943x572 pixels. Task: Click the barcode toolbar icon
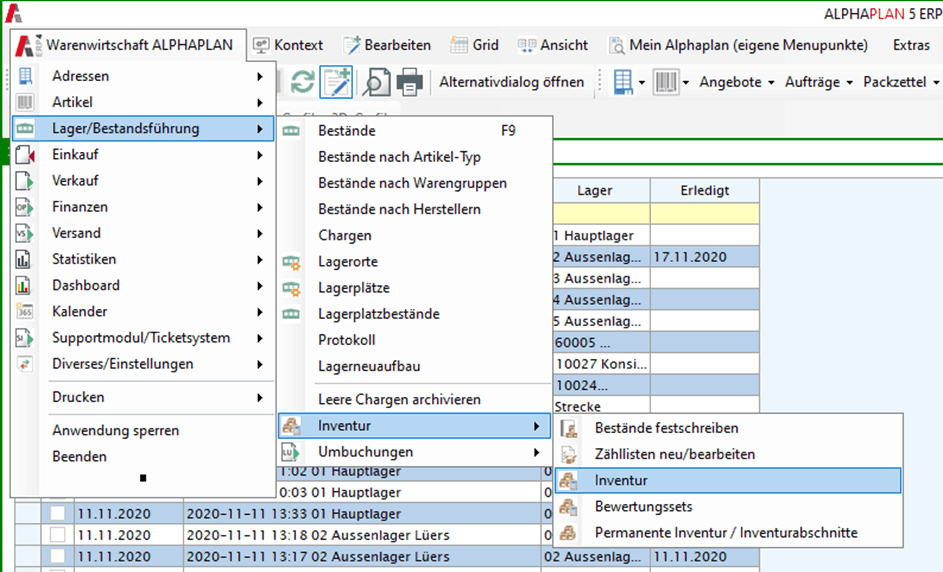[666, 82]
